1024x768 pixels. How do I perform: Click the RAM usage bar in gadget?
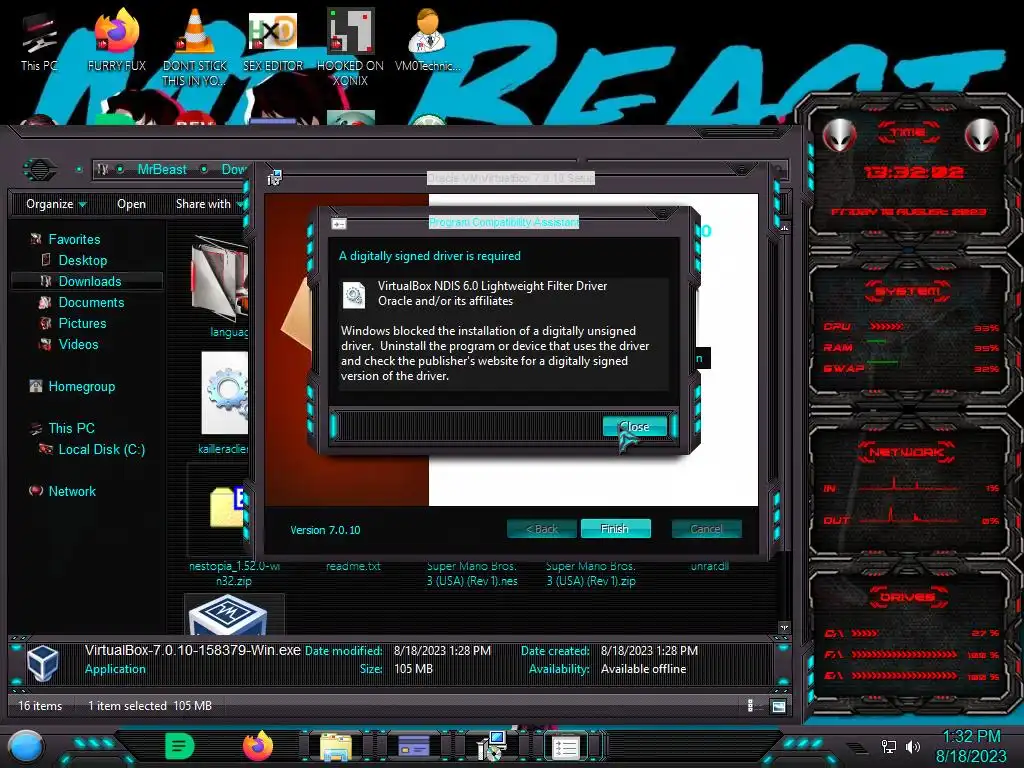[876, 342]
